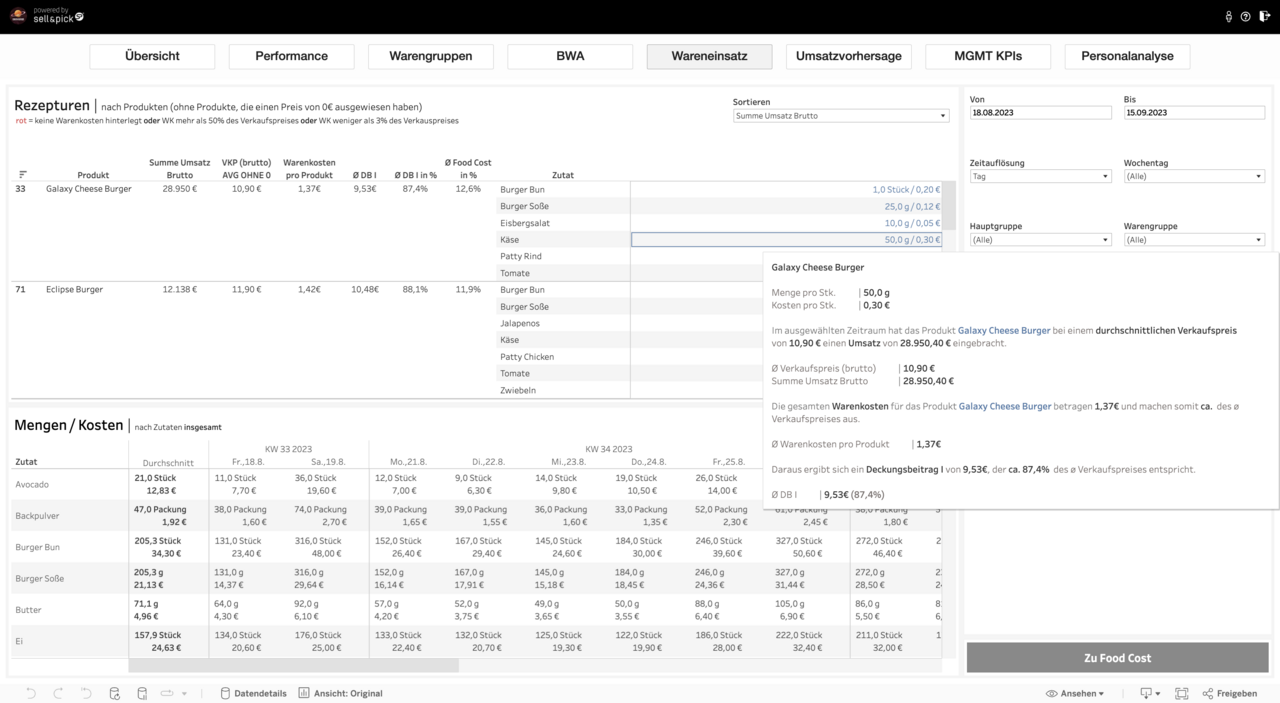1280x703 pixels.
Task: Click the undo arrow in bottom toolbar
Action: (x=31, y=693)
